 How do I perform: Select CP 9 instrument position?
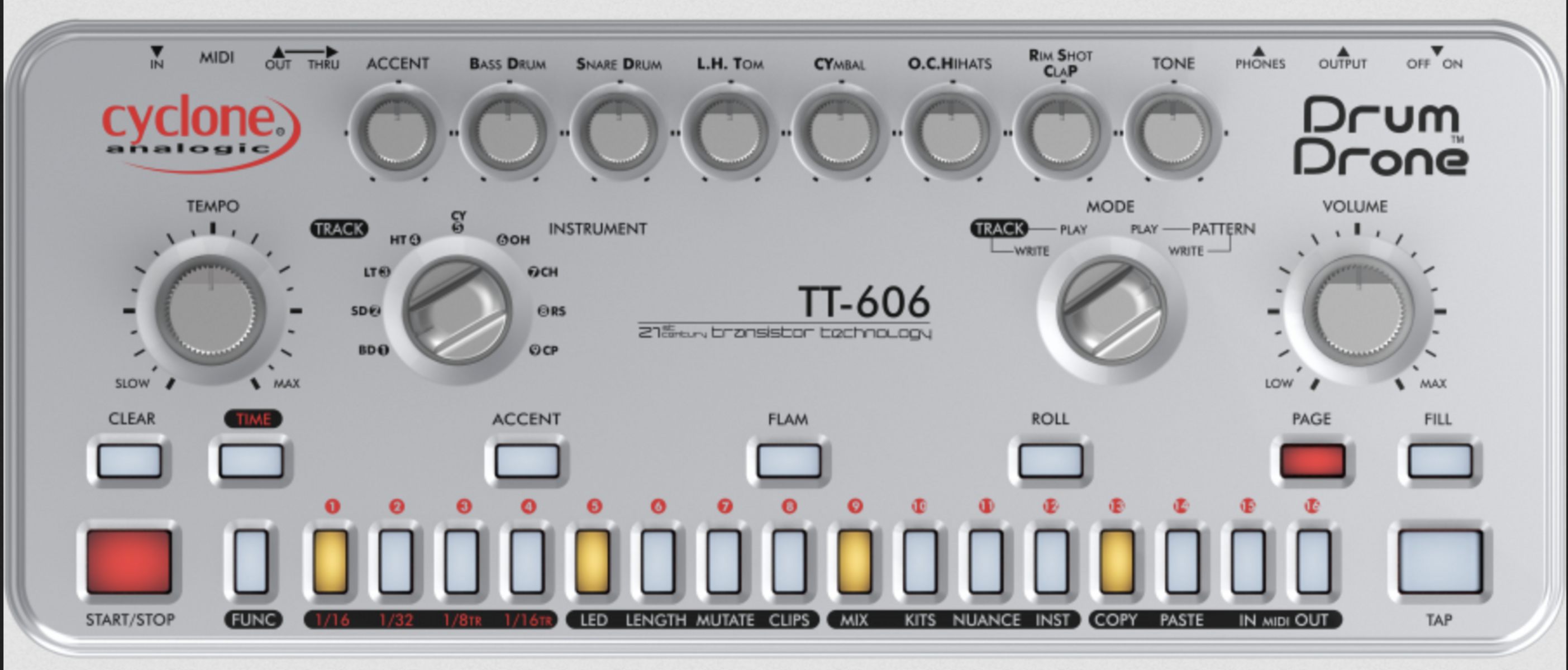544,350
